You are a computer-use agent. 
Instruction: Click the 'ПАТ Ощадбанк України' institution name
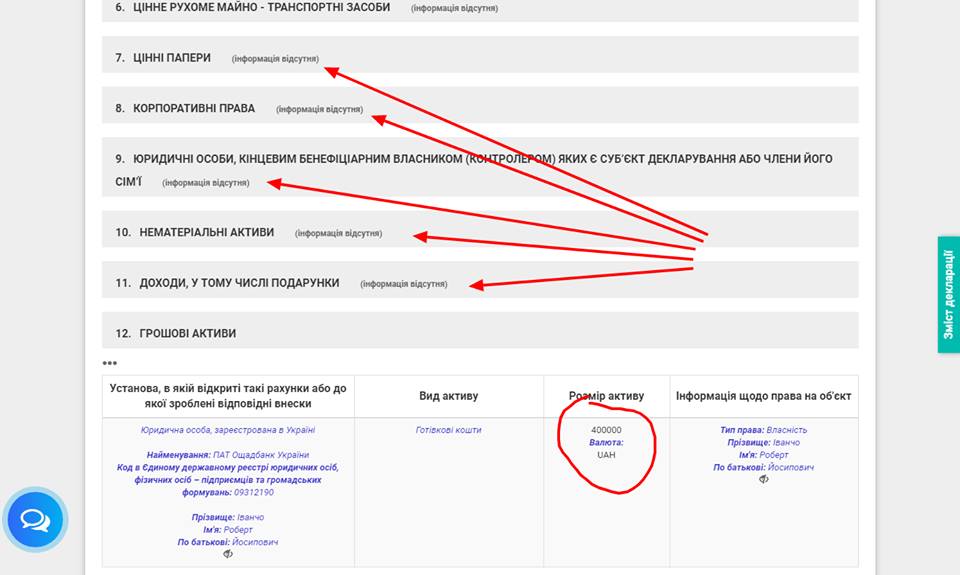click(x=253, y=454)
